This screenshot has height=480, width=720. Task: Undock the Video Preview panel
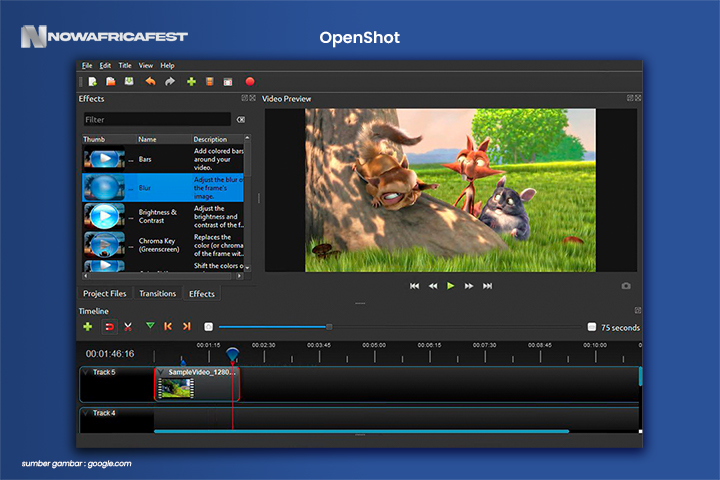click(x=630, y=98)
